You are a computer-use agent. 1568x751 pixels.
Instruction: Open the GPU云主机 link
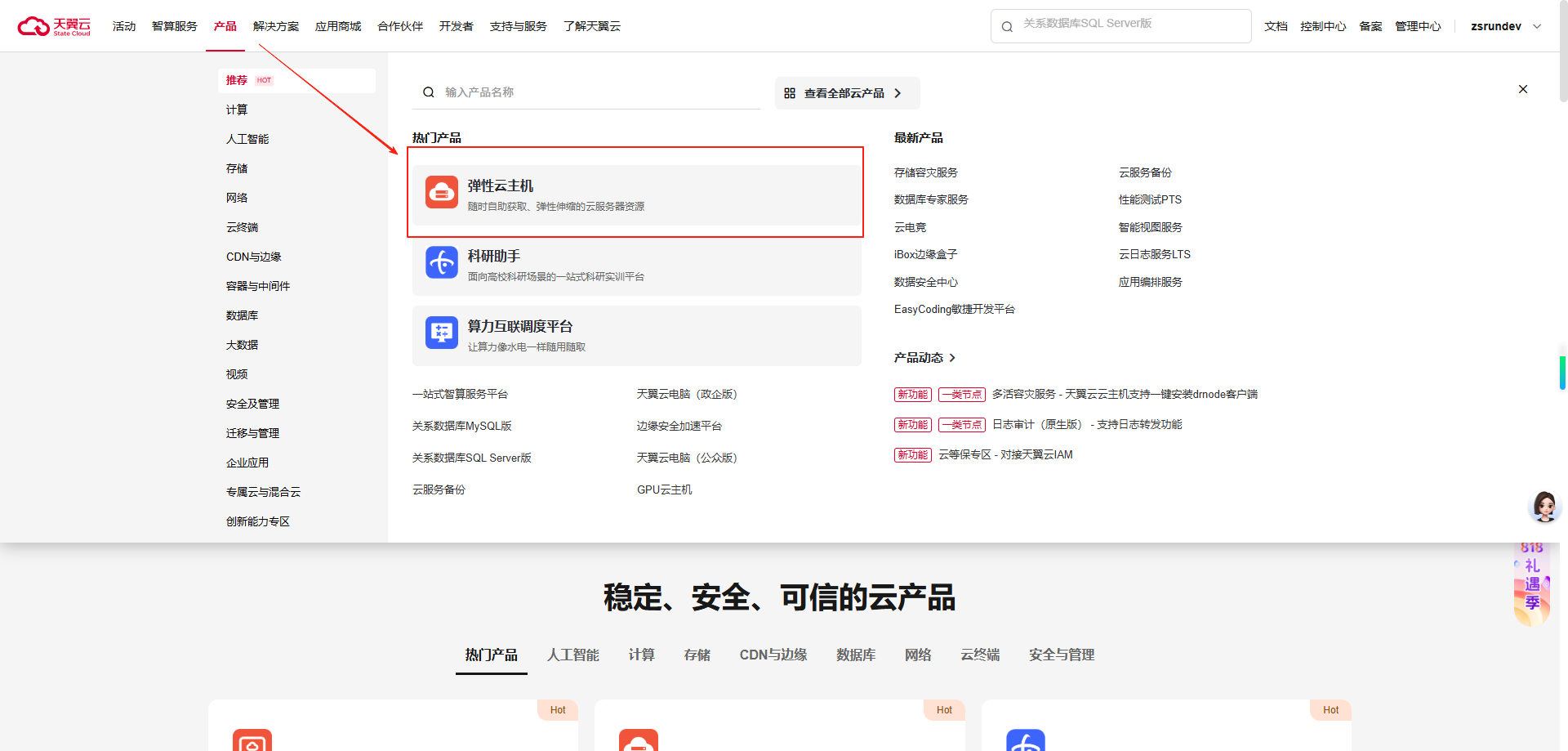(x=664, y=489)
